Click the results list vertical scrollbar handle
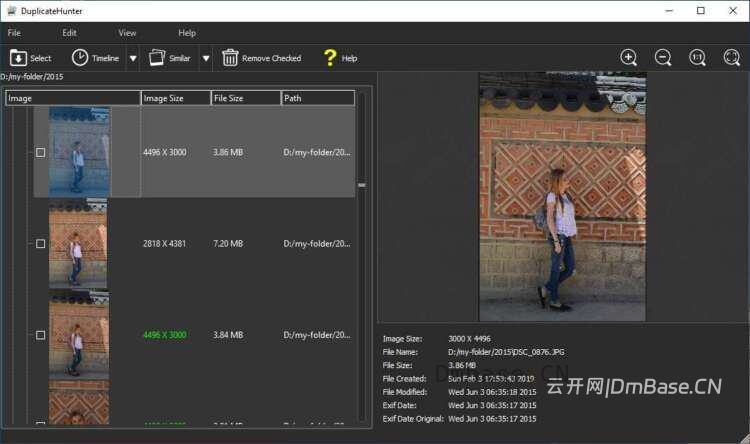750x444 pixels. point(362,185)
